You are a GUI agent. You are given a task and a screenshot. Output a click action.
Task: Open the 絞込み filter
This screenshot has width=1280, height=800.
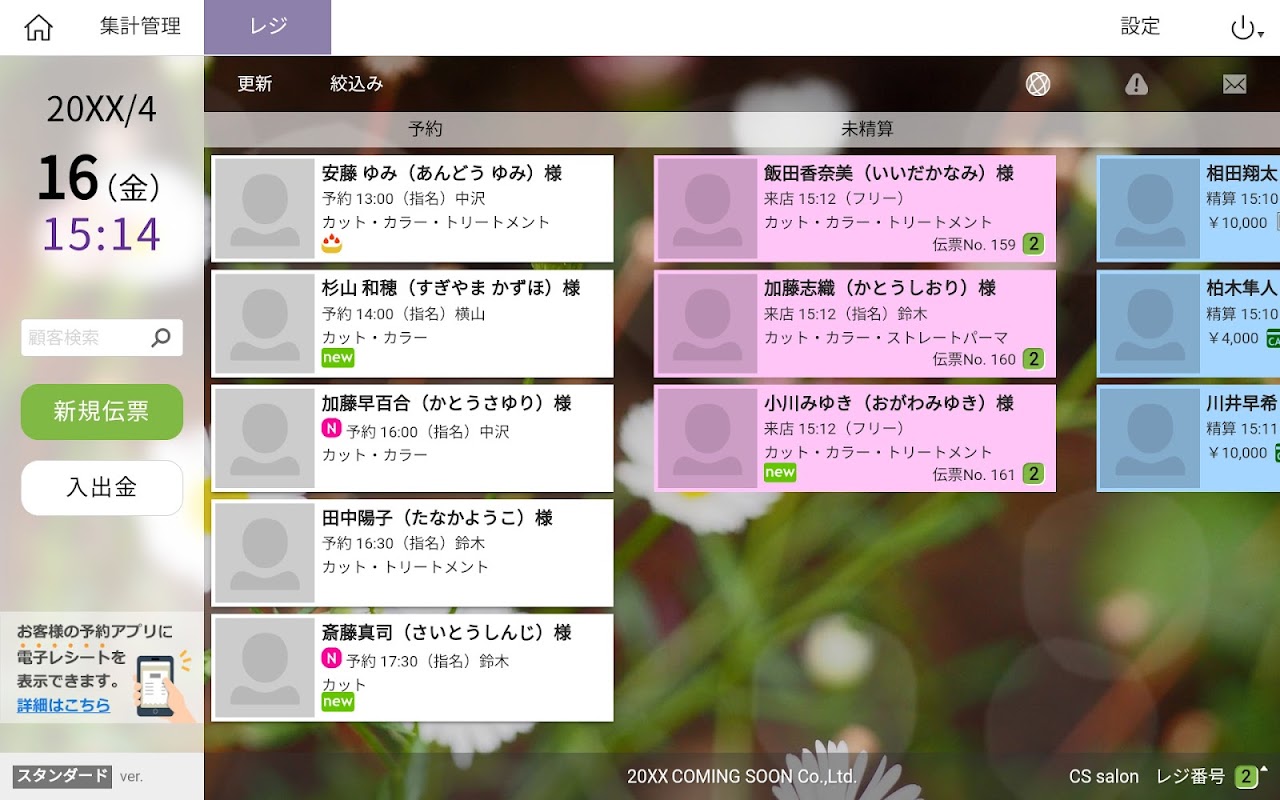[x=357, y=84]
